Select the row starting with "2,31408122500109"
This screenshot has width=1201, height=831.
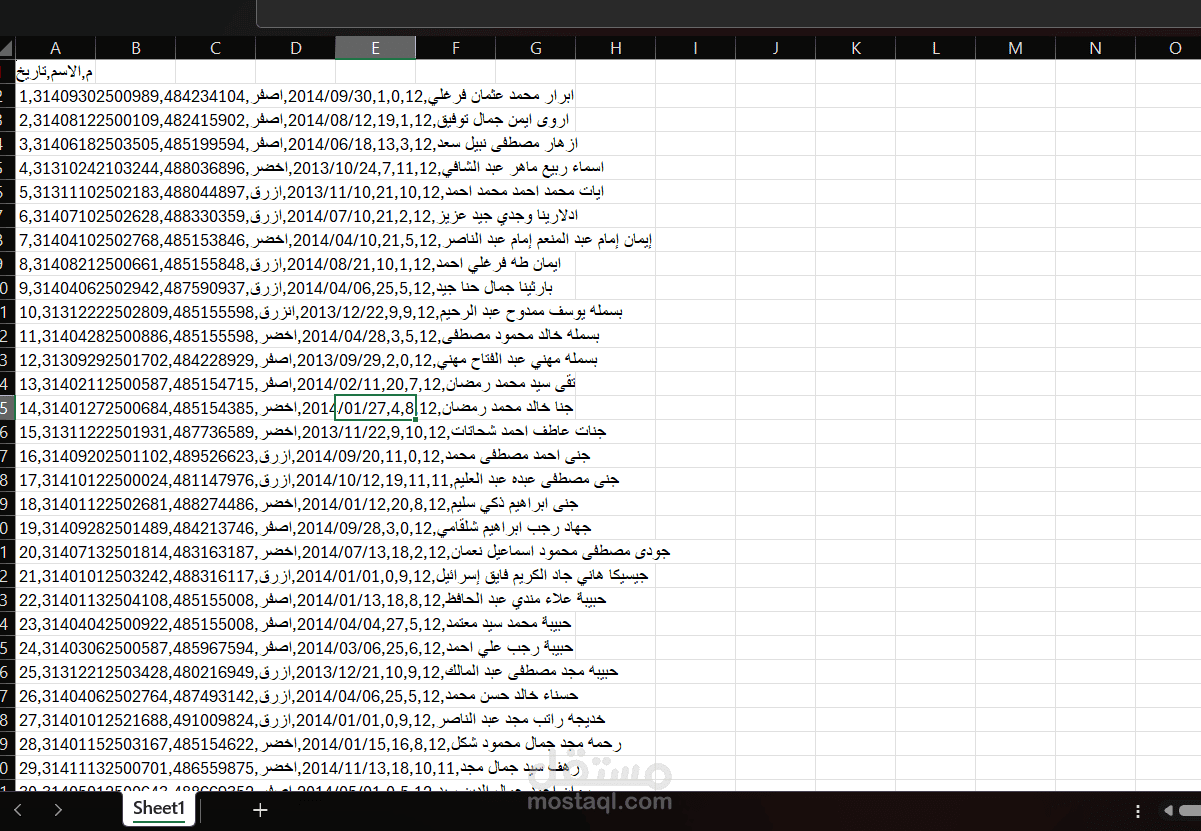click(294, 120)
